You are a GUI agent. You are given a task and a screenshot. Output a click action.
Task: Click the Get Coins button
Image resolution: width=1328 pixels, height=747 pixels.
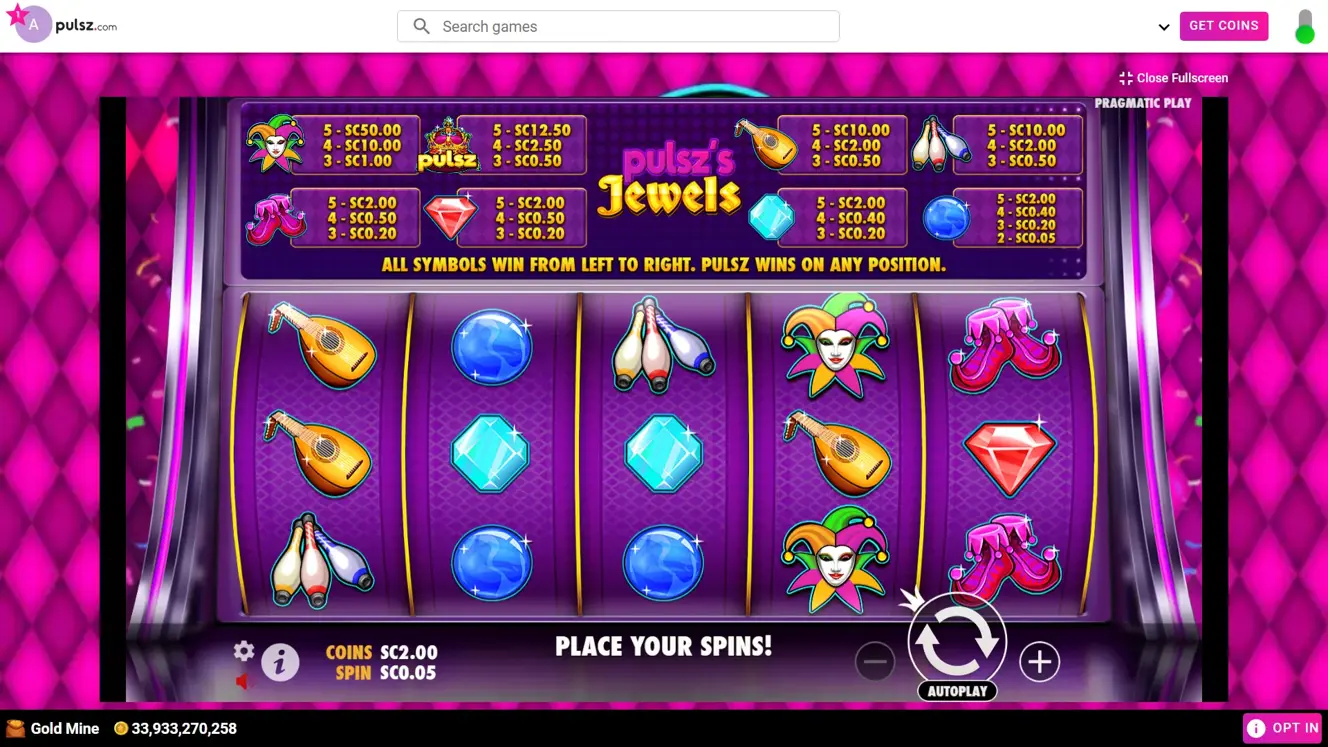point(1224,26)
